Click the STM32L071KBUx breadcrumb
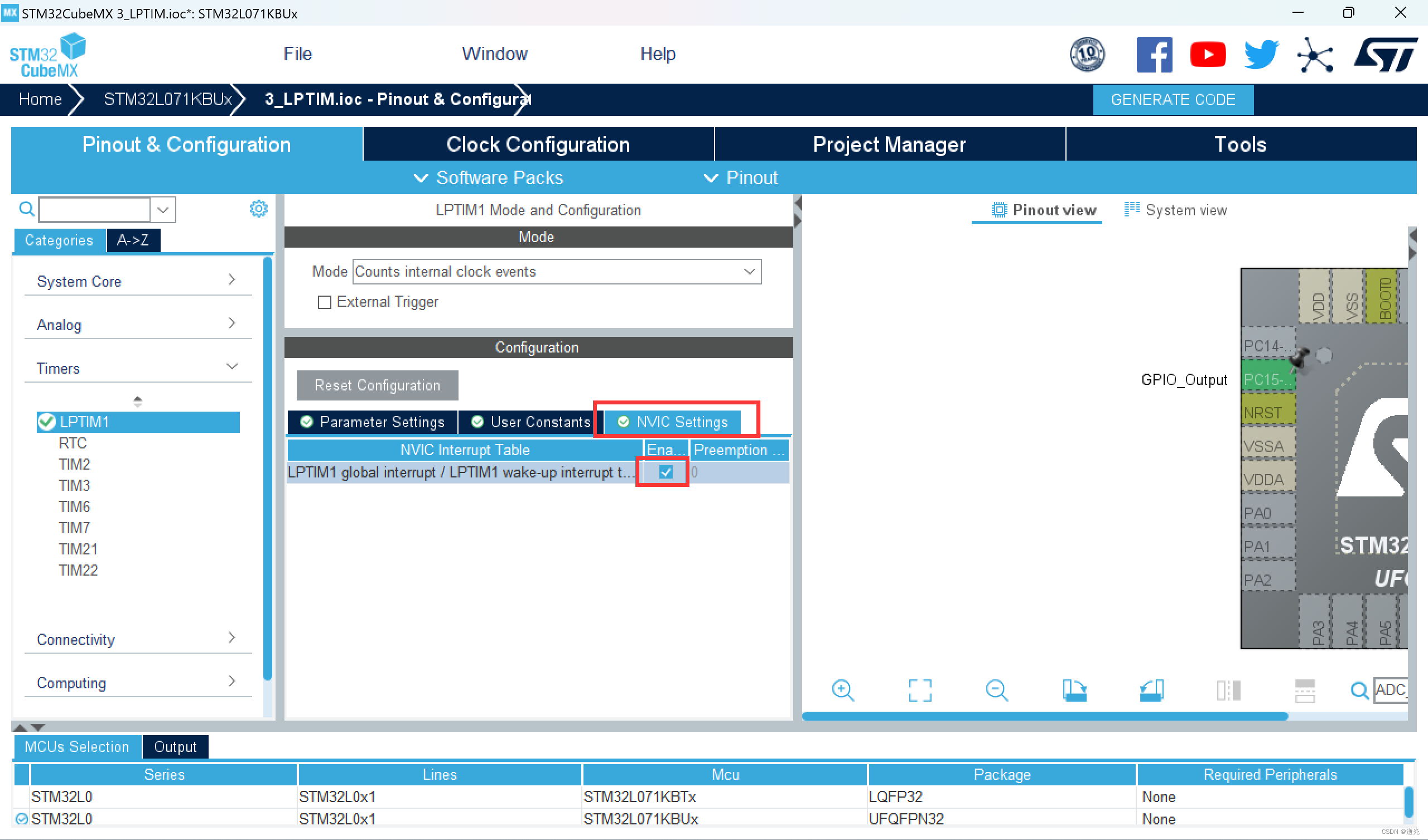 tap(168, 99)
